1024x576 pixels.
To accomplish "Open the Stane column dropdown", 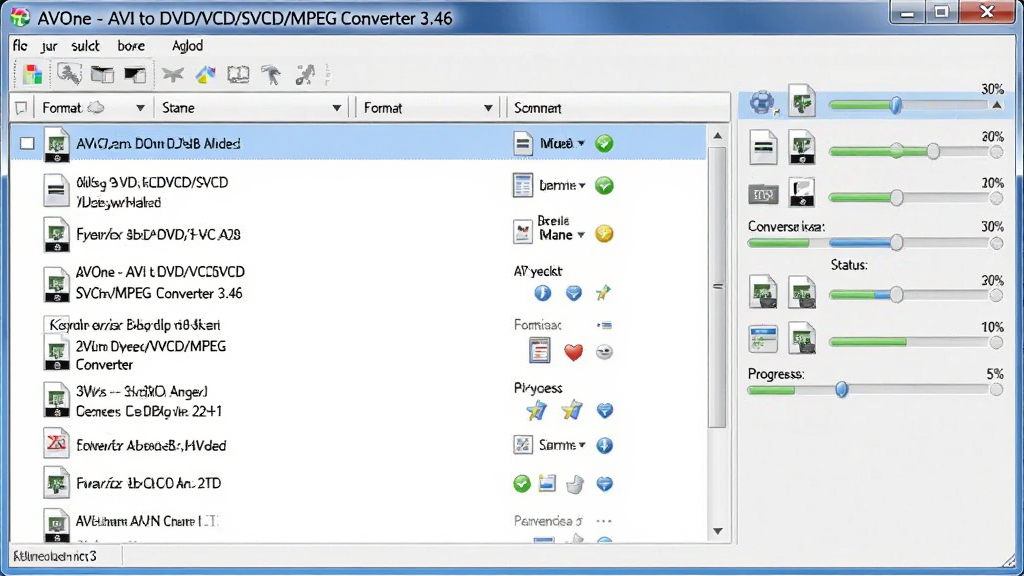I will click(x=336, y=108).
